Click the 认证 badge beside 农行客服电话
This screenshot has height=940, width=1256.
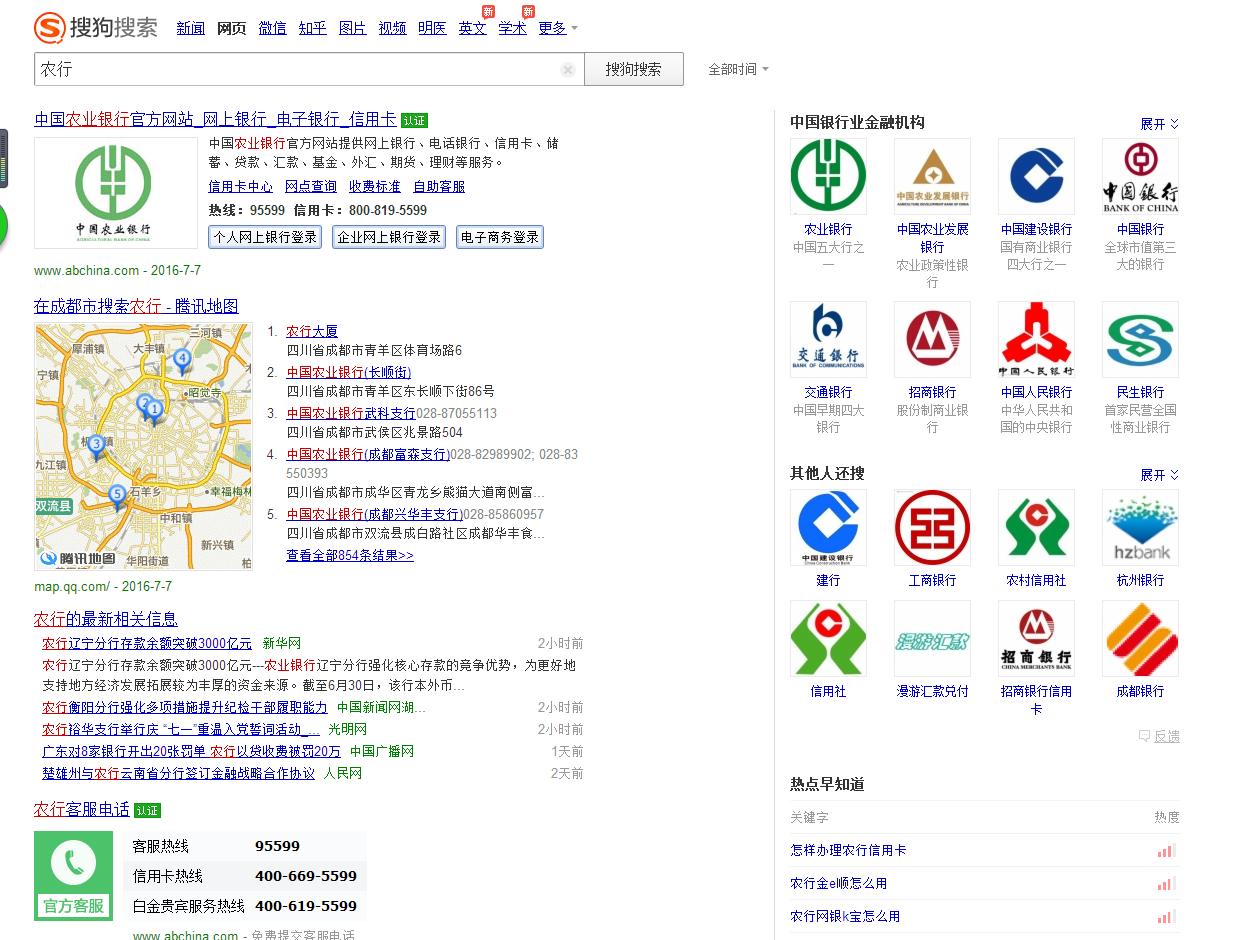(147, 811)
